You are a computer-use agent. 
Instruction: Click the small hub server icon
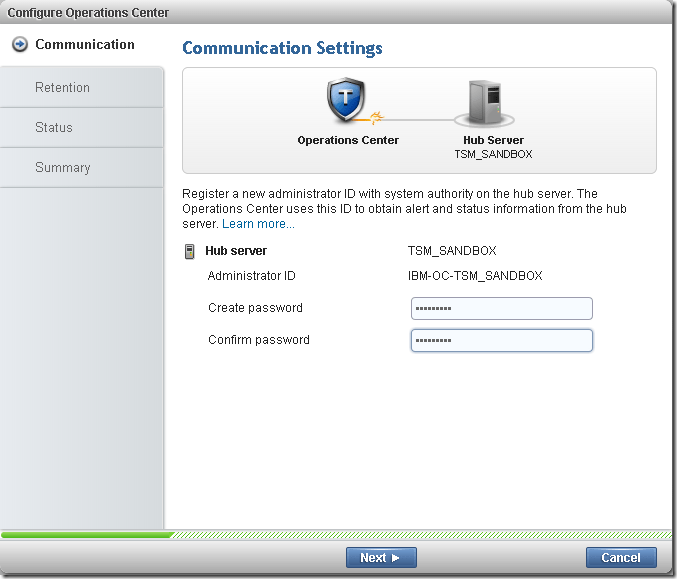click(189, 251)
